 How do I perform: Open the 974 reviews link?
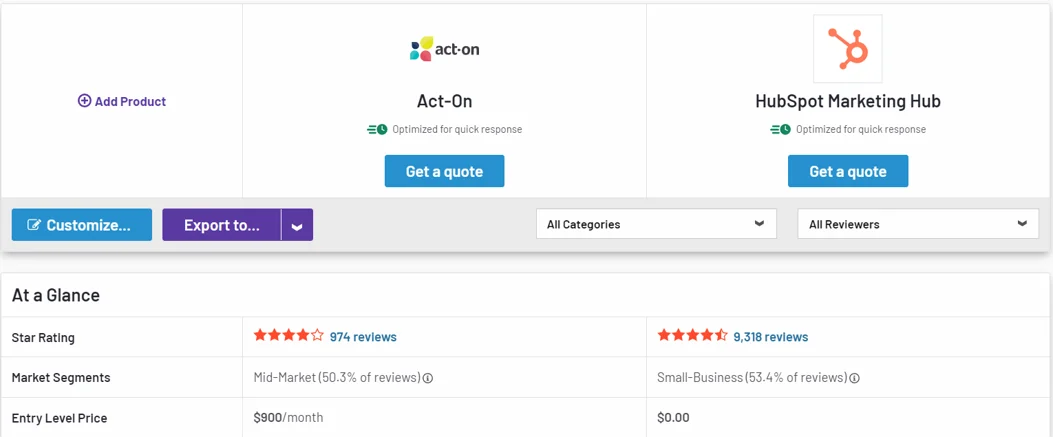click(x=363, y=337)
